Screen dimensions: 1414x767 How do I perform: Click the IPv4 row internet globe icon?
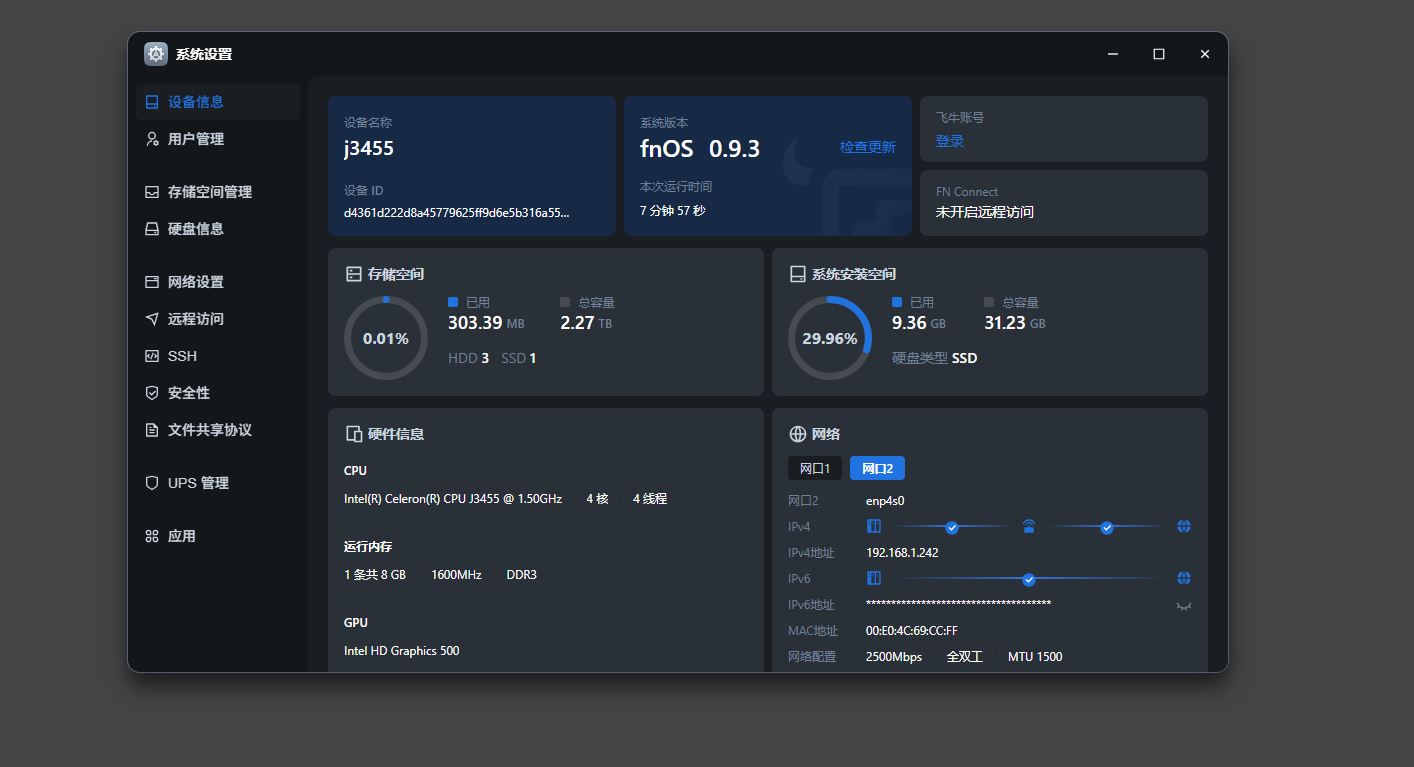[x=1184, y=526]
